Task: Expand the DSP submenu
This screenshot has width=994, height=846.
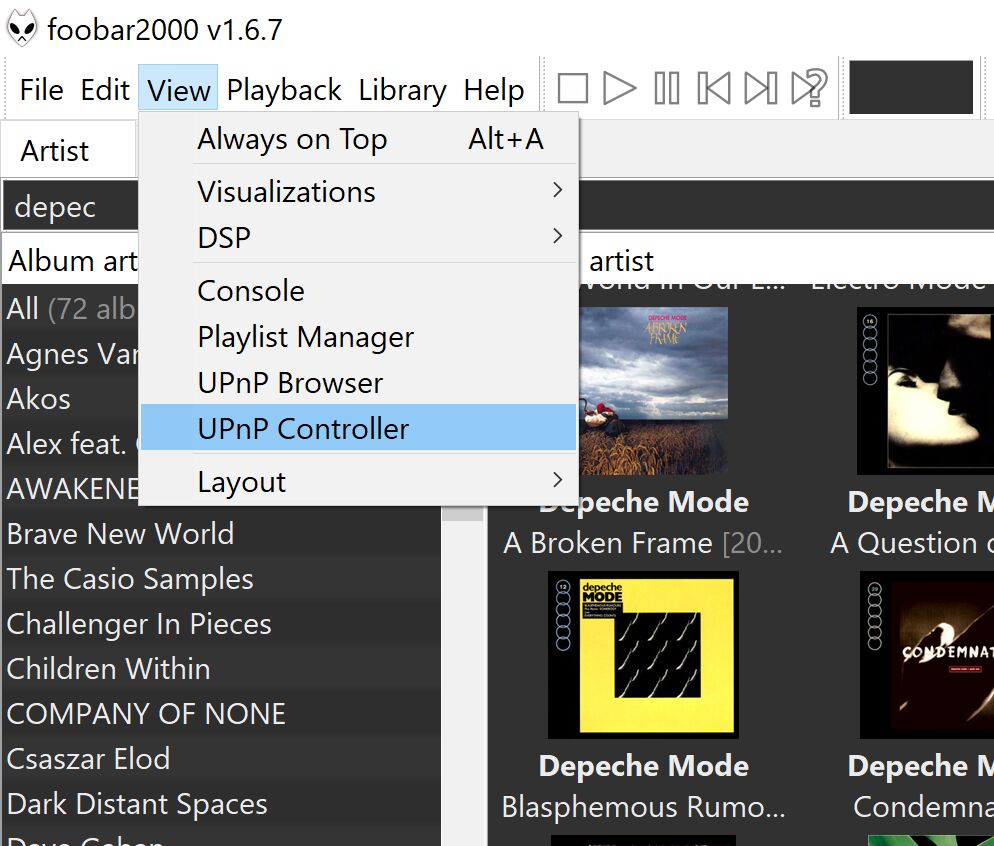Action: tap(358, 238)
